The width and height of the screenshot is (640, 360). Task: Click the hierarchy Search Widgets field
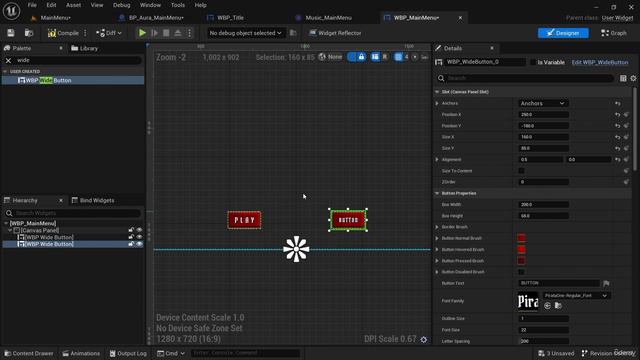[x=73, y=213]
